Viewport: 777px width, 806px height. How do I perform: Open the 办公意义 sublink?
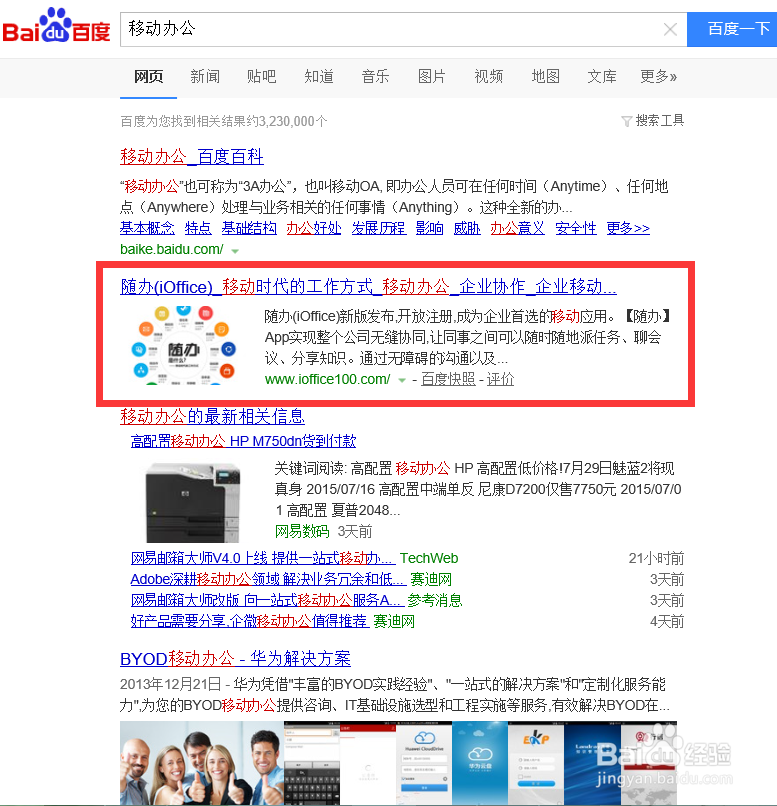click(x=517, y=228)
